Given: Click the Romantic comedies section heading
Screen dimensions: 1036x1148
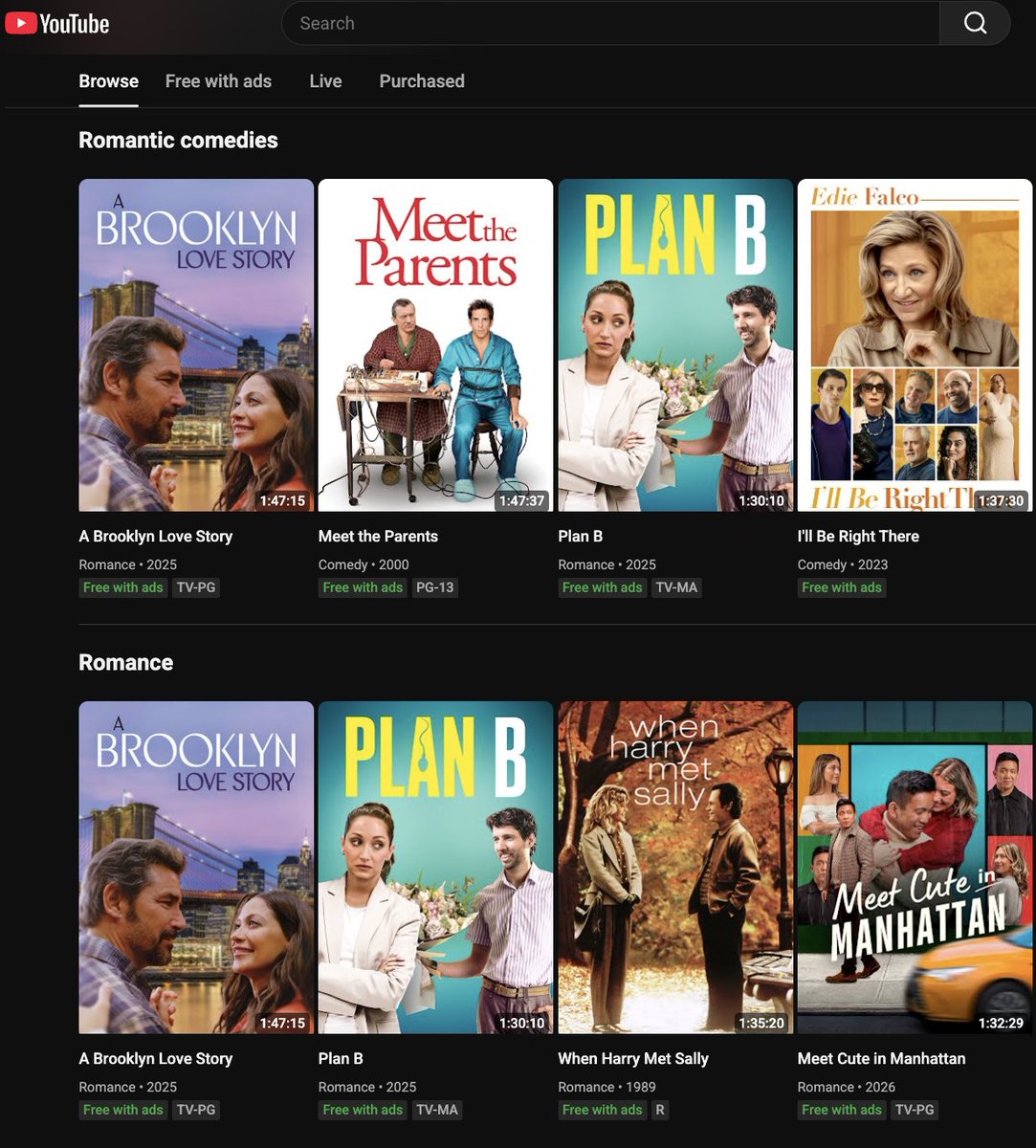Looking at the screenshot, I should (x=178, y=140).
